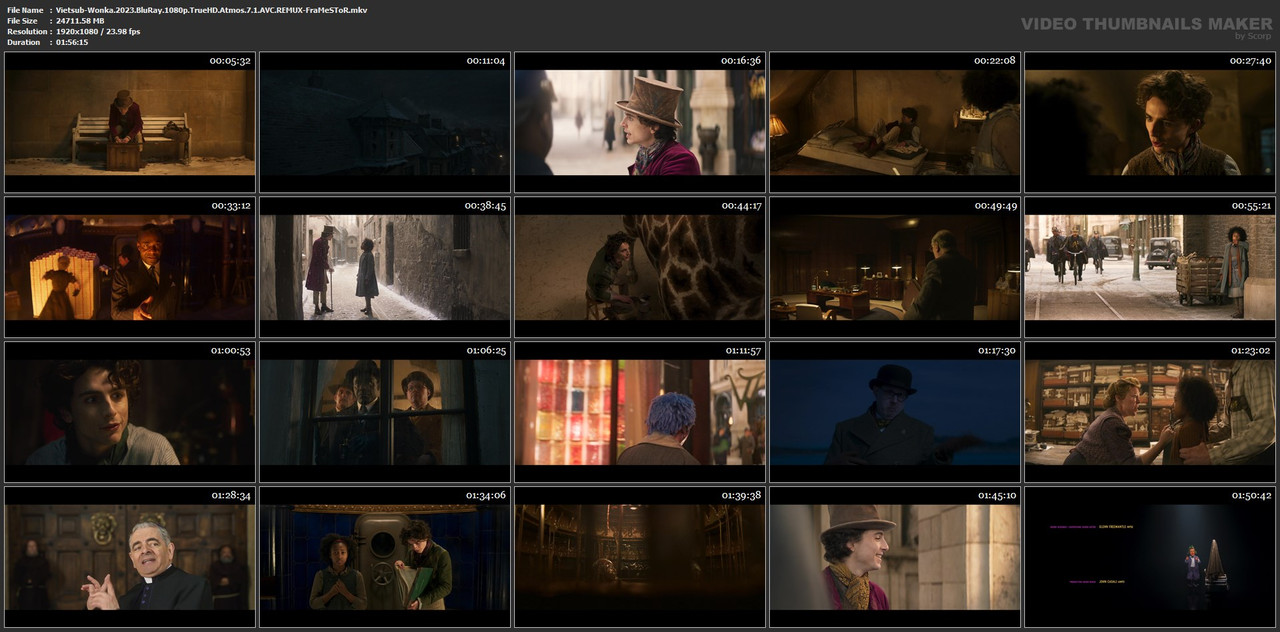Select the thumbnail at 01:45:10
The height and width of the screenshot is (632, 1280).
coord(895,557)
